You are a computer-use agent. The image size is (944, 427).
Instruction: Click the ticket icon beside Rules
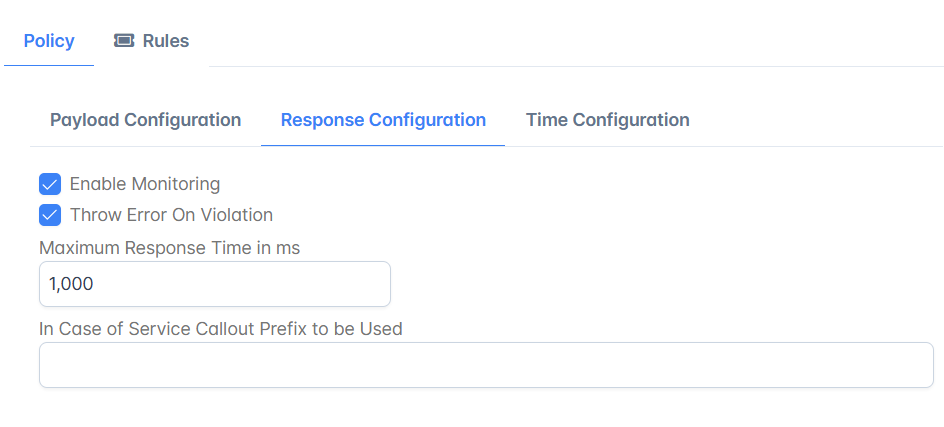point(124,41)
